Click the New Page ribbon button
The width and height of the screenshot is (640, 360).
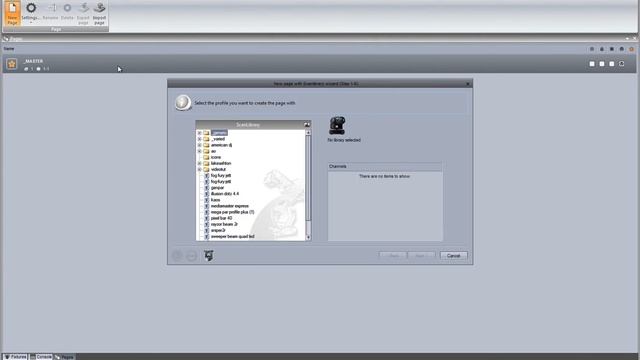[12, 13]
